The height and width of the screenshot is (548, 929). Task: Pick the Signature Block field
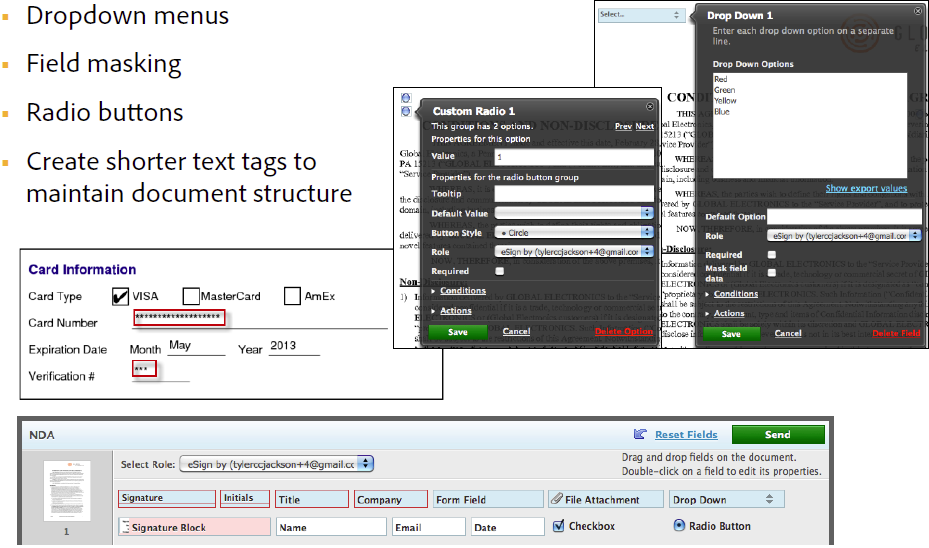[194, 527]
